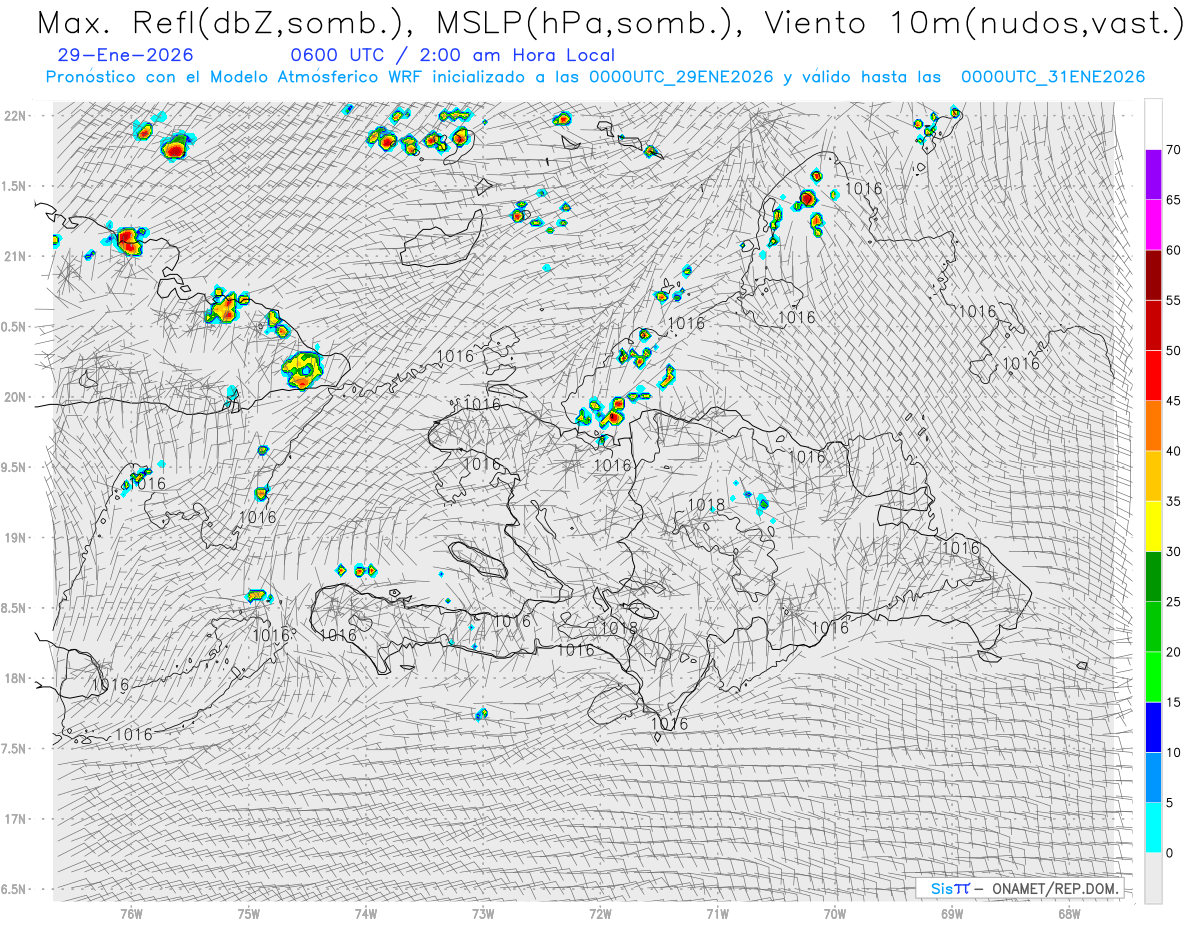
Task: Pick the orange 40–45 dBZ colorbar segment
Action: (1153, 426)
